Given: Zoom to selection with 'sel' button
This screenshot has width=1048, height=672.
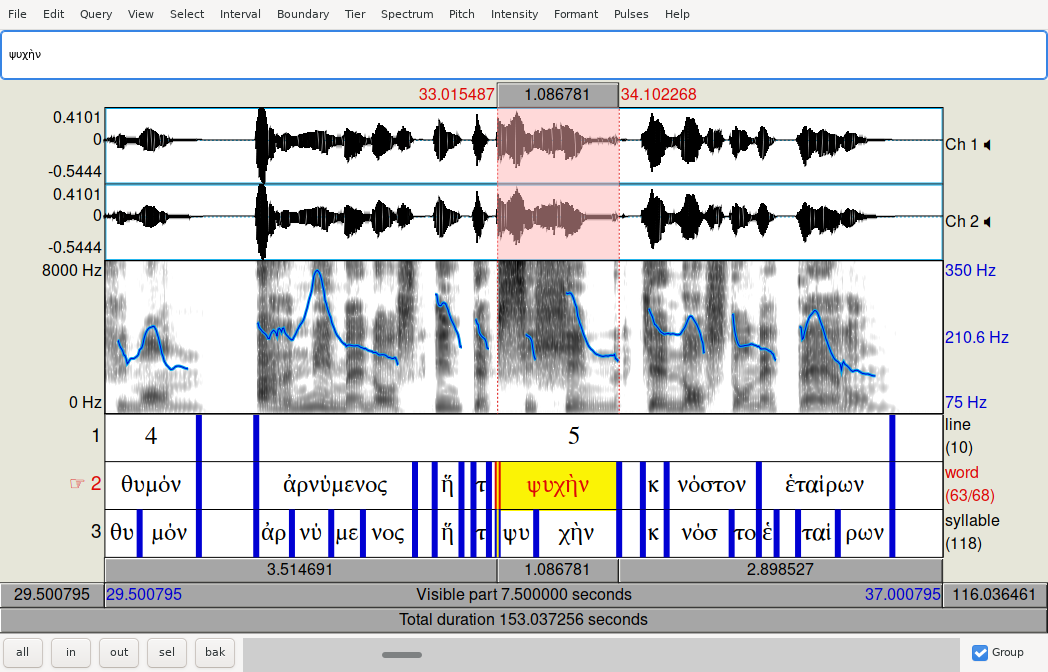Looking at the screenshot, I should [x=167, y=653].
